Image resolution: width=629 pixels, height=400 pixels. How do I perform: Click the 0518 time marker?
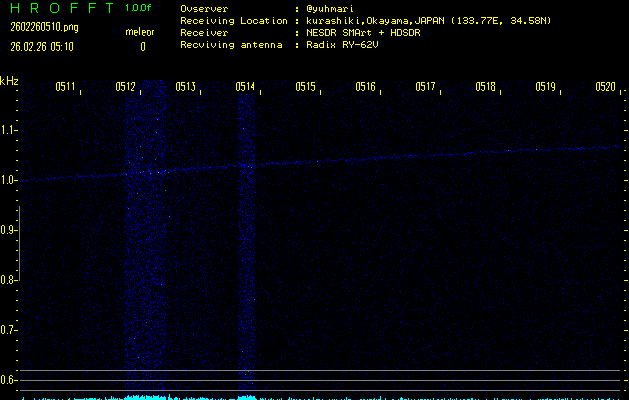coord(485,87)
